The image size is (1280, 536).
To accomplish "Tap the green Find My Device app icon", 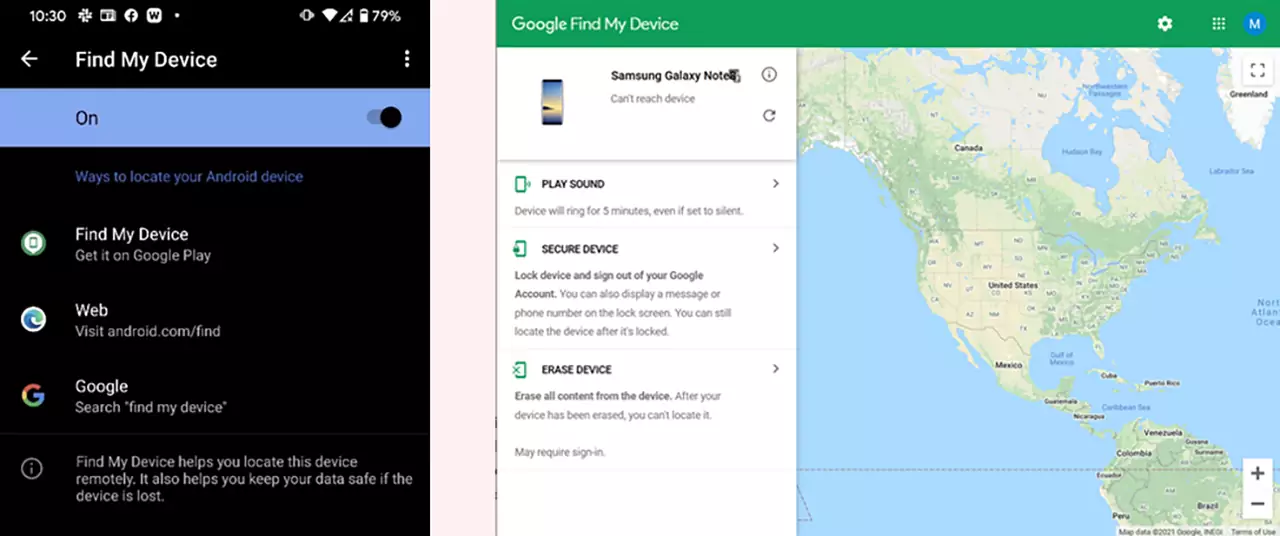I will (33, 243).
